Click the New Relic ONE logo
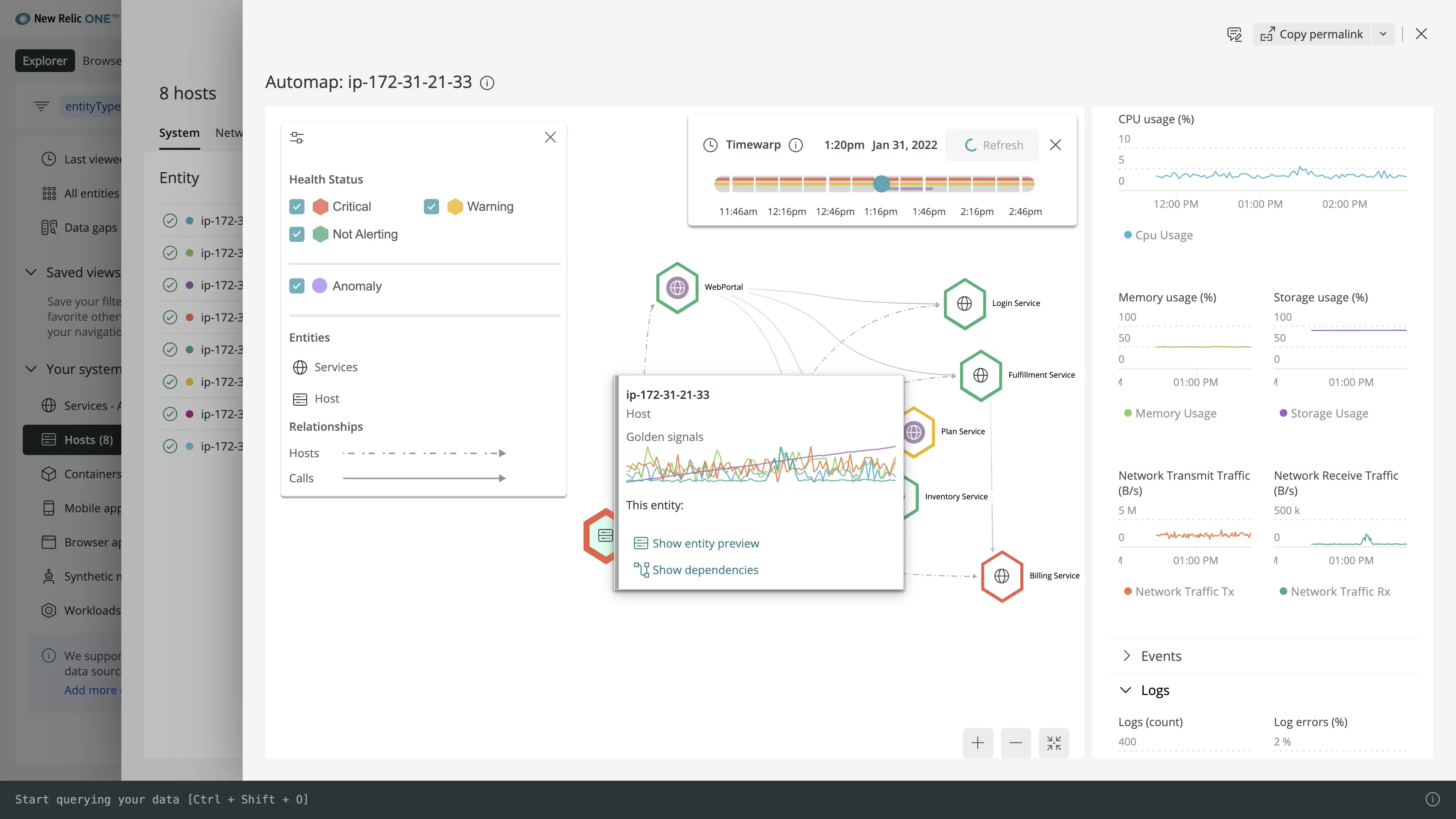This screenshot has width=1456, height=819. [x=67, y=18]
